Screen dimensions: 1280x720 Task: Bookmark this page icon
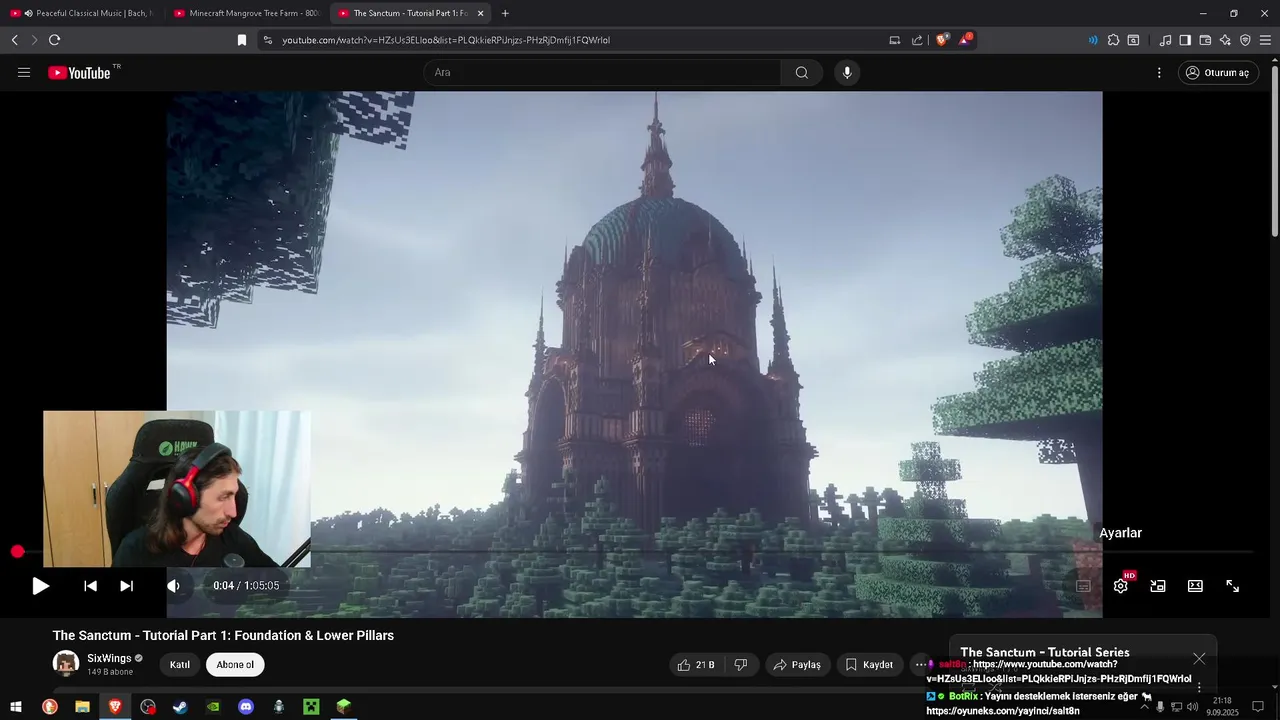pyautogui.click(x=241, y=40)
